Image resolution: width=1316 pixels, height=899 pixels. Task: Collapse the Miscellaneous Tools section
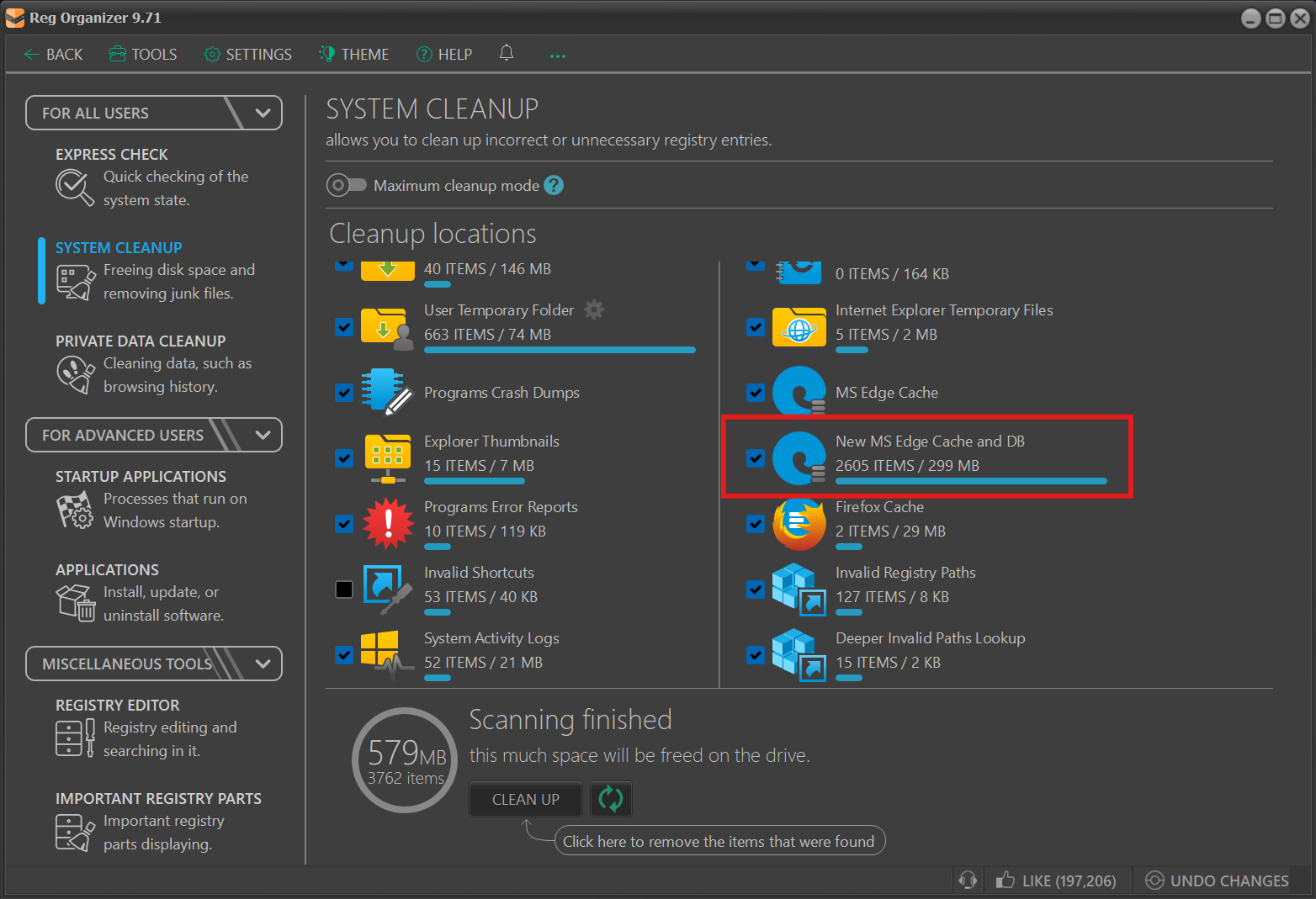[x=263, y=664]
